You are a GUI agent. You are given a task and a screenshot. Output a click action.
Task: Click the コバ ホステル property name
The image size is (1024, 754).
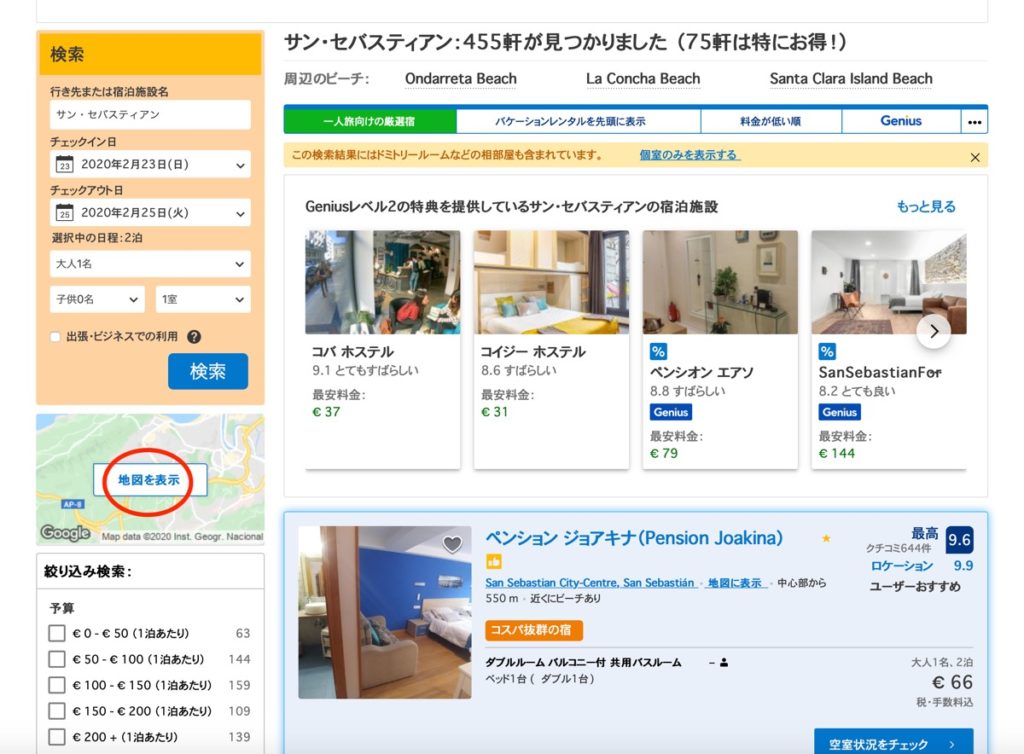pyautogui.click(x=353, y=352)
